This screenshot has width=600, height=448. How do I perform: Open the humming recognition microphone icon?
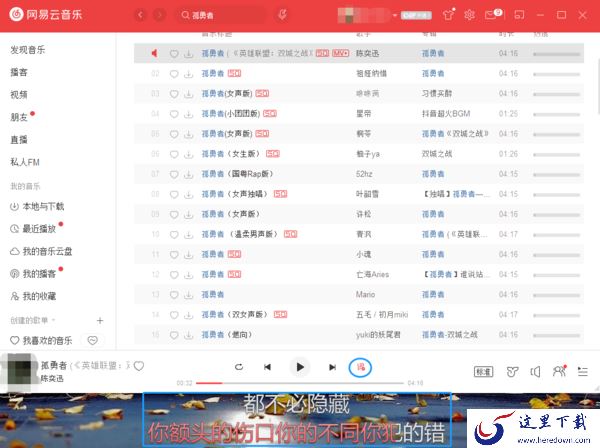click(282, 15)
